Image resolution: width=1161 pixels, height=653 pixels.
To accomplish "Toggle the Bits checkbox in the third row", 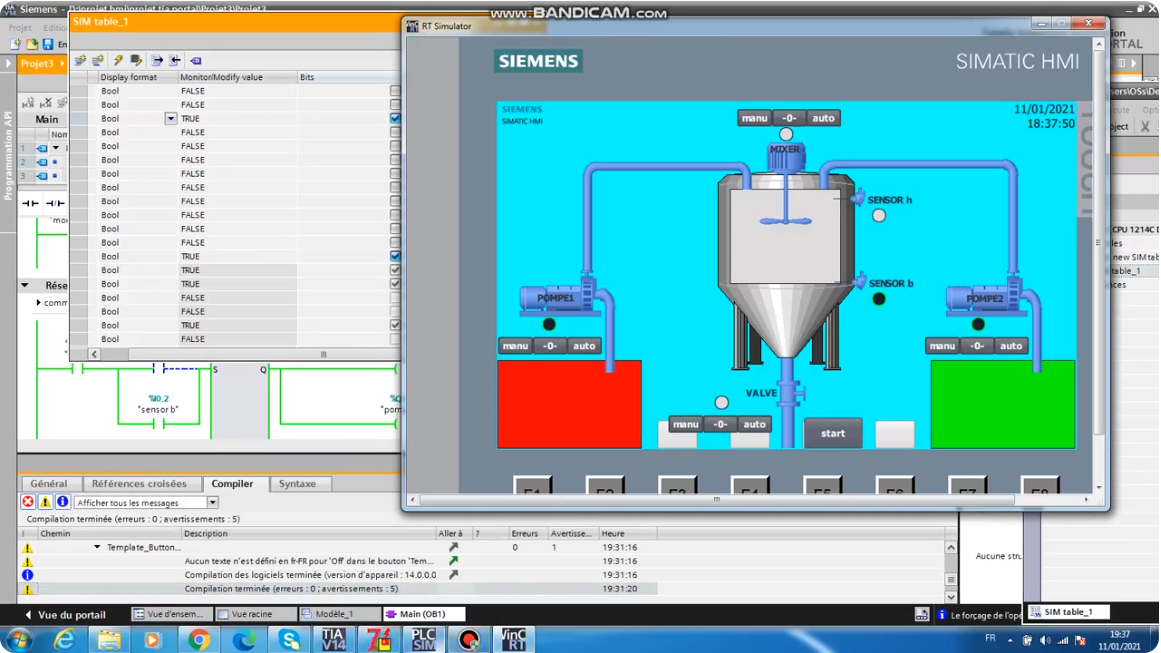I will 395,118.
